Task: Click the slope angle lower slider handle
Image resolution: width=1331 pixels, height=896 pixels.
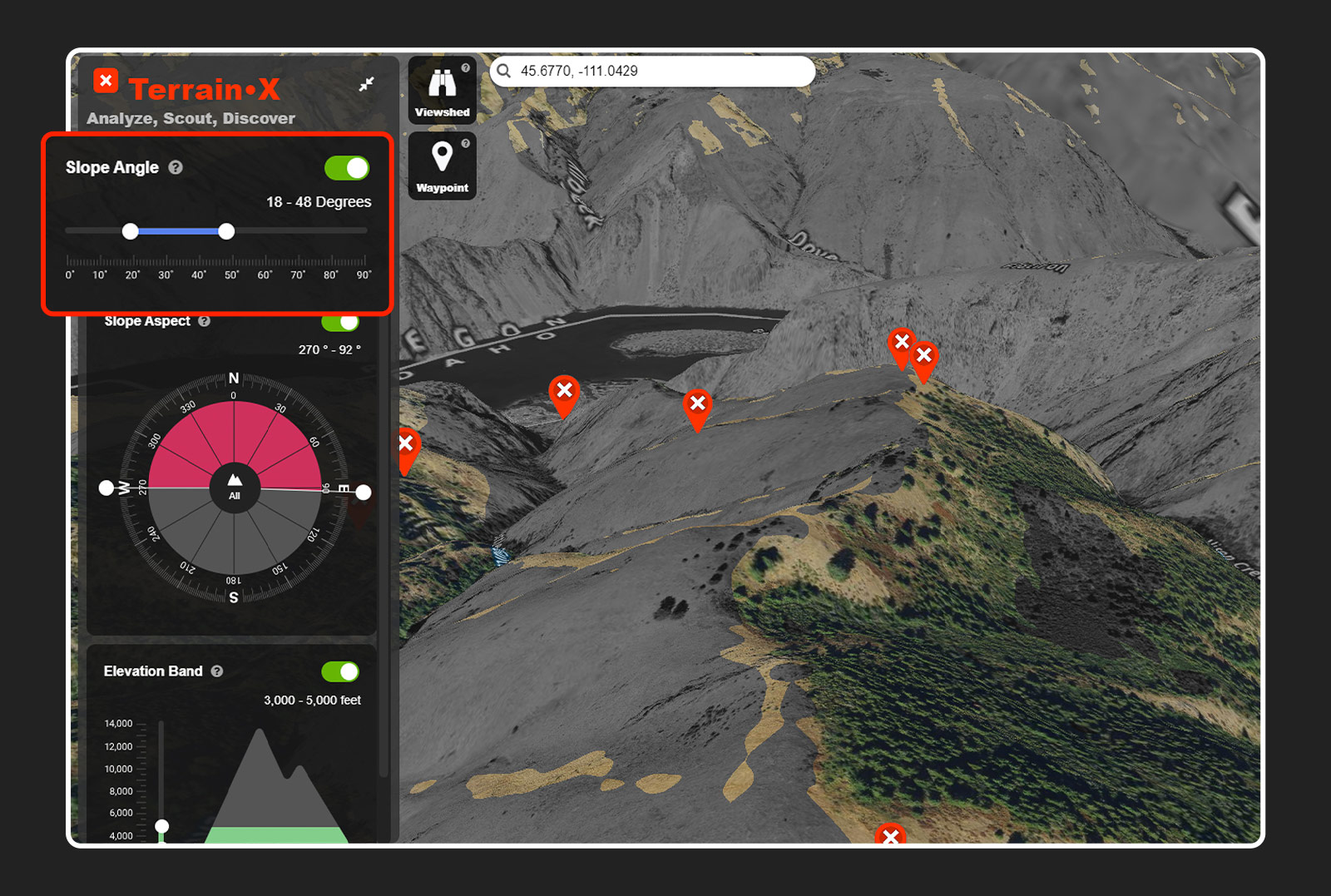Action: 131,231
